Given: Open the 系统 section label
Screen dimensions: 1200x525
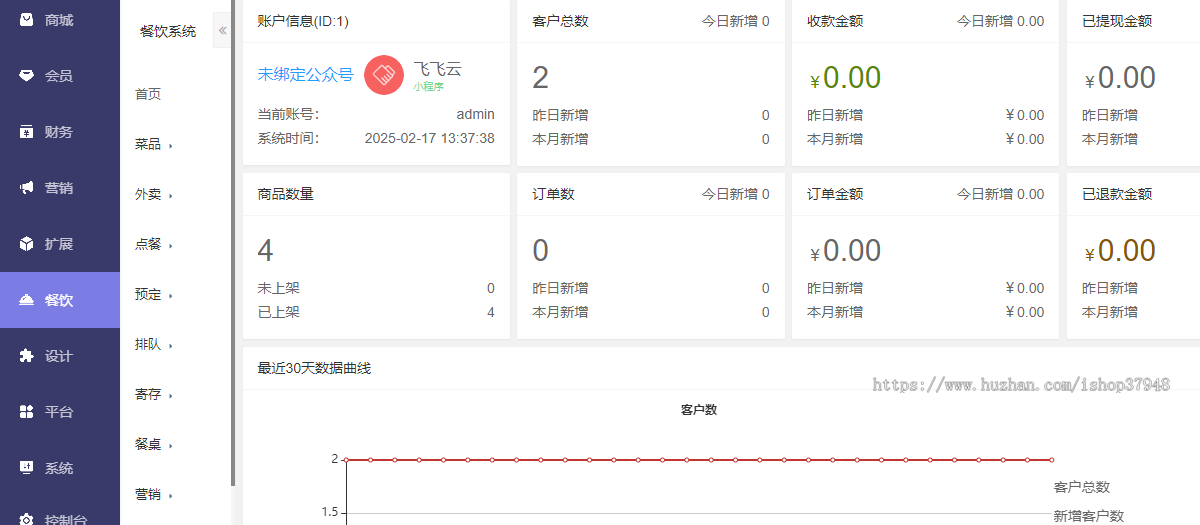Looking at the screenshot, I should (x=59, y=468).
